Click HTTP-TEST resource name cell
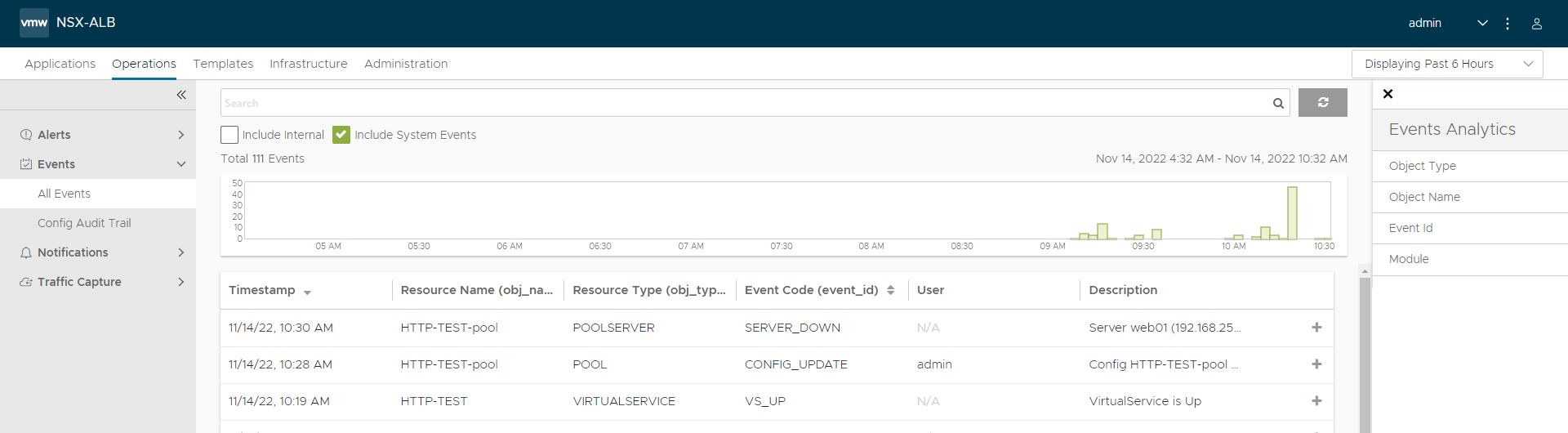 tap(434, 401)
